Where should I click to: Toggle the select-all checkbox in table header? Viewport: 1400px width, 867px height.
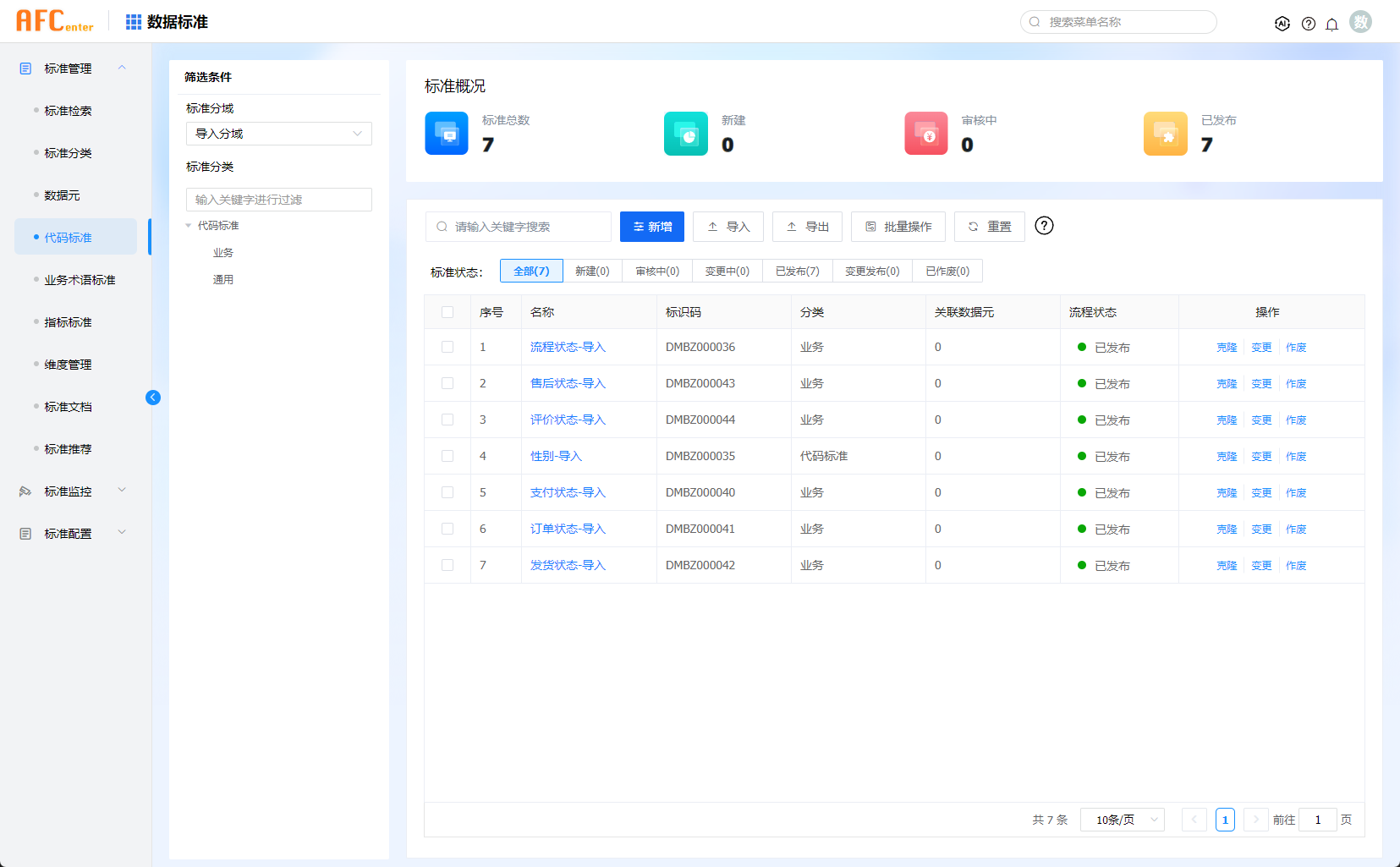tap(447, 312)
